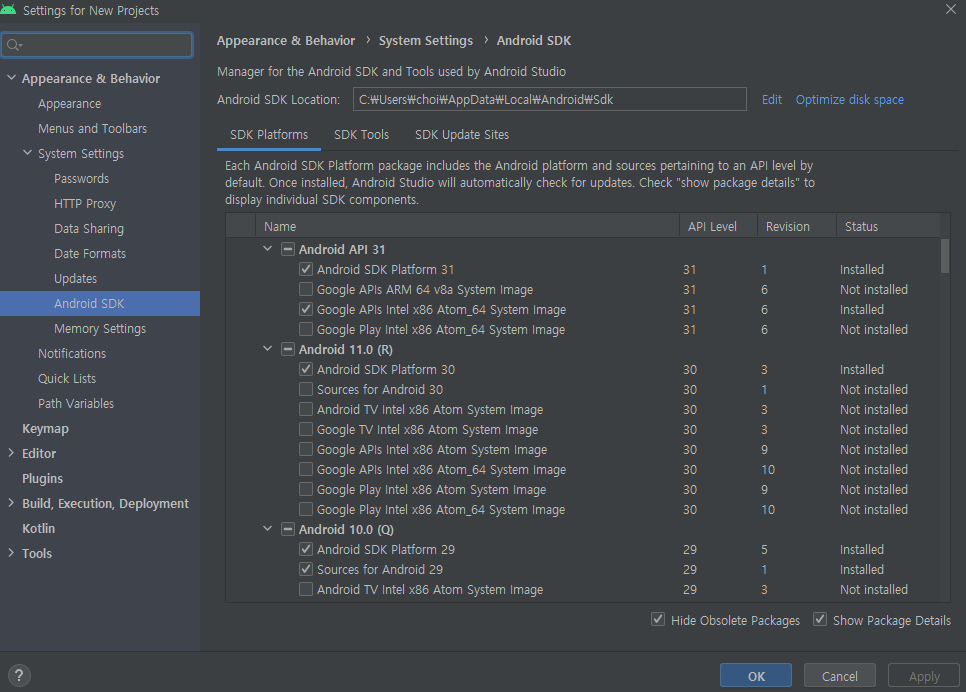Open Plugins settings
Image resolution: width=966 pixels, height=692 pixels.
tap(43, 478)
